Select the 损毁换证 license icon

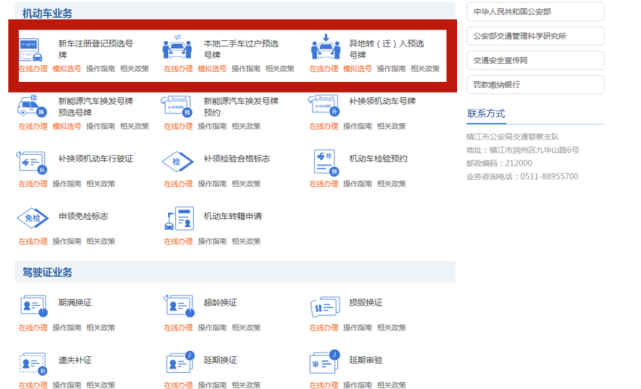325,307
